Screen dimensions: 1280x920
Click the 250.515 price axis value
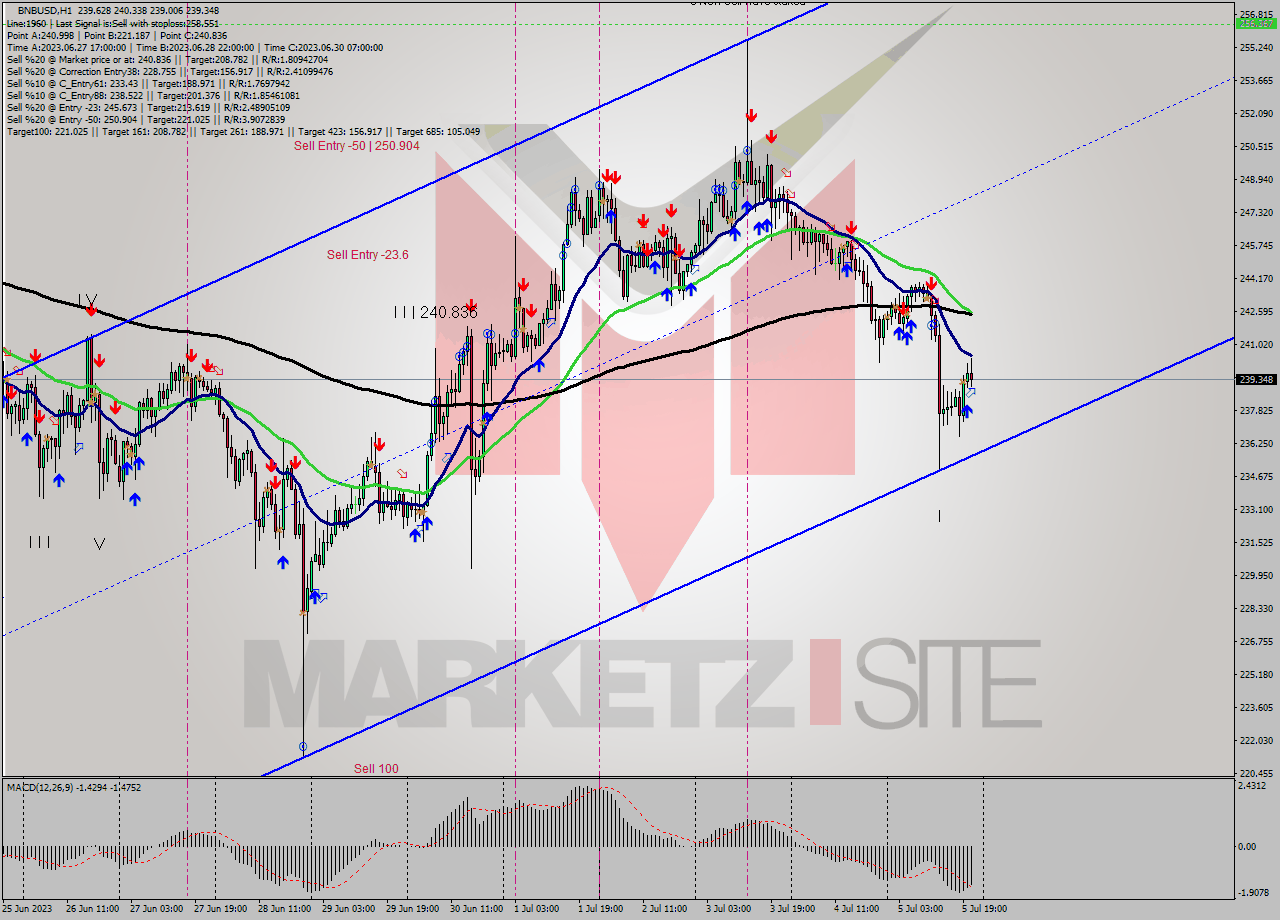[1256, 146]
